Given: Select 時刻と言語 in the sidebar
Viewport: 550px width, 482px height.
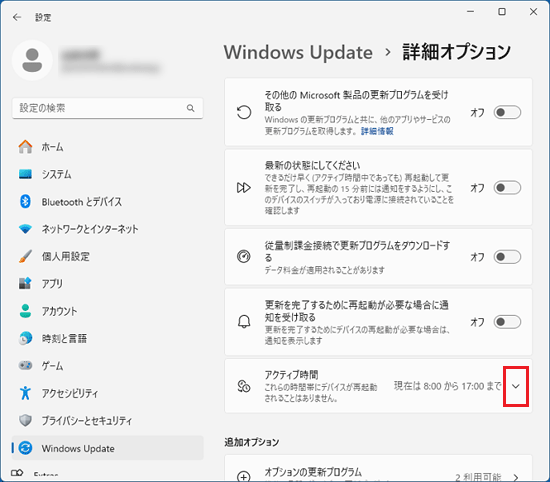Looking at the screenshot, I should point(107,338).
